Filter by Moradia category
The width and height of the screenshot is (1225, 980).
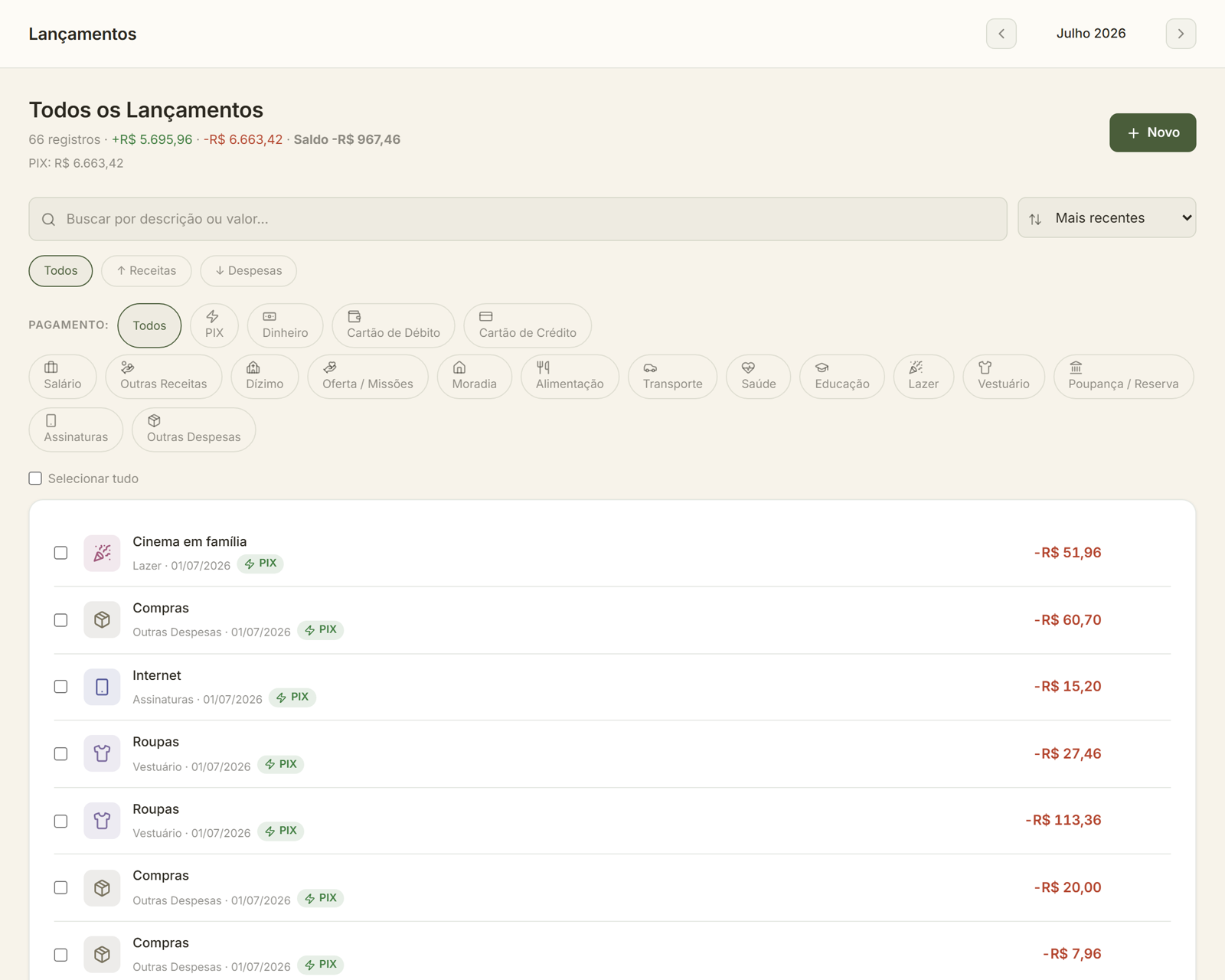pyautogui.click(x=474, y=377)
